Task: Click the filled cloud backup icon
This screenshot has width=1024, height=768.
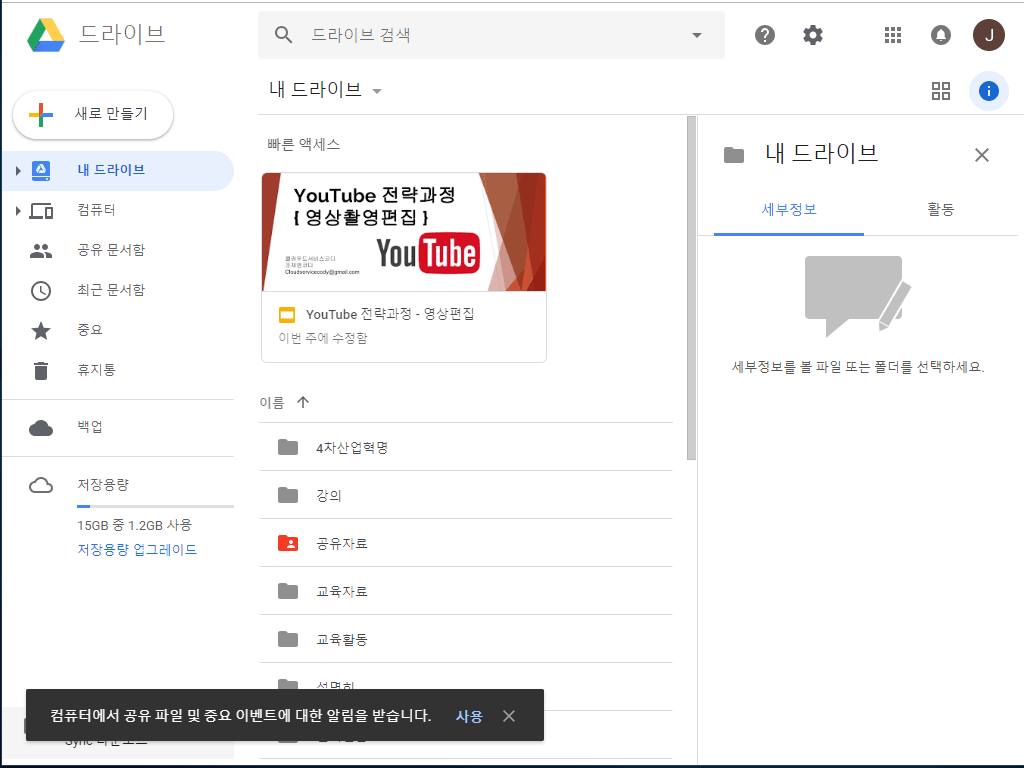Action: [40, 428]
